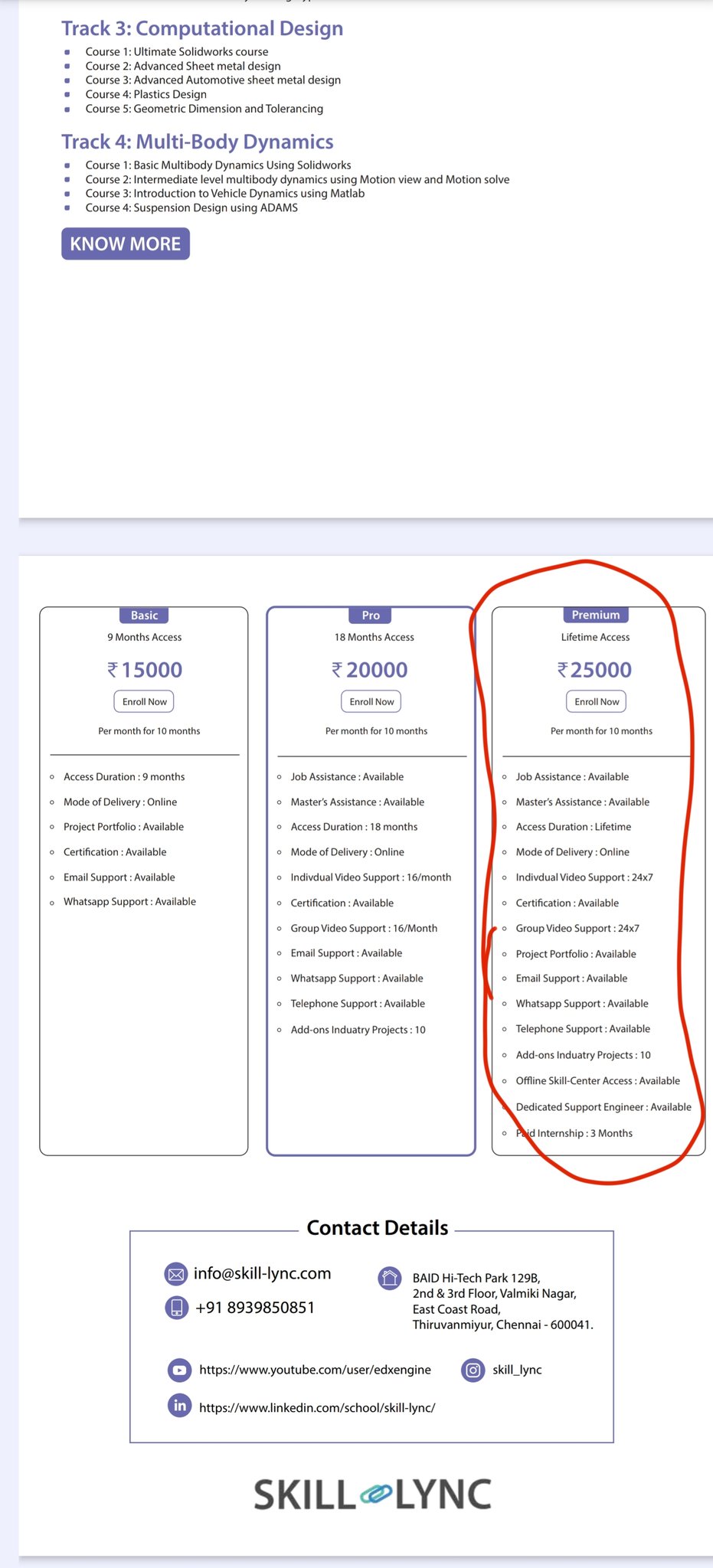The height and width of the screenshot is (1568, 713).
Task: Click the phone icon beside +91 number
Action: 176,1308
